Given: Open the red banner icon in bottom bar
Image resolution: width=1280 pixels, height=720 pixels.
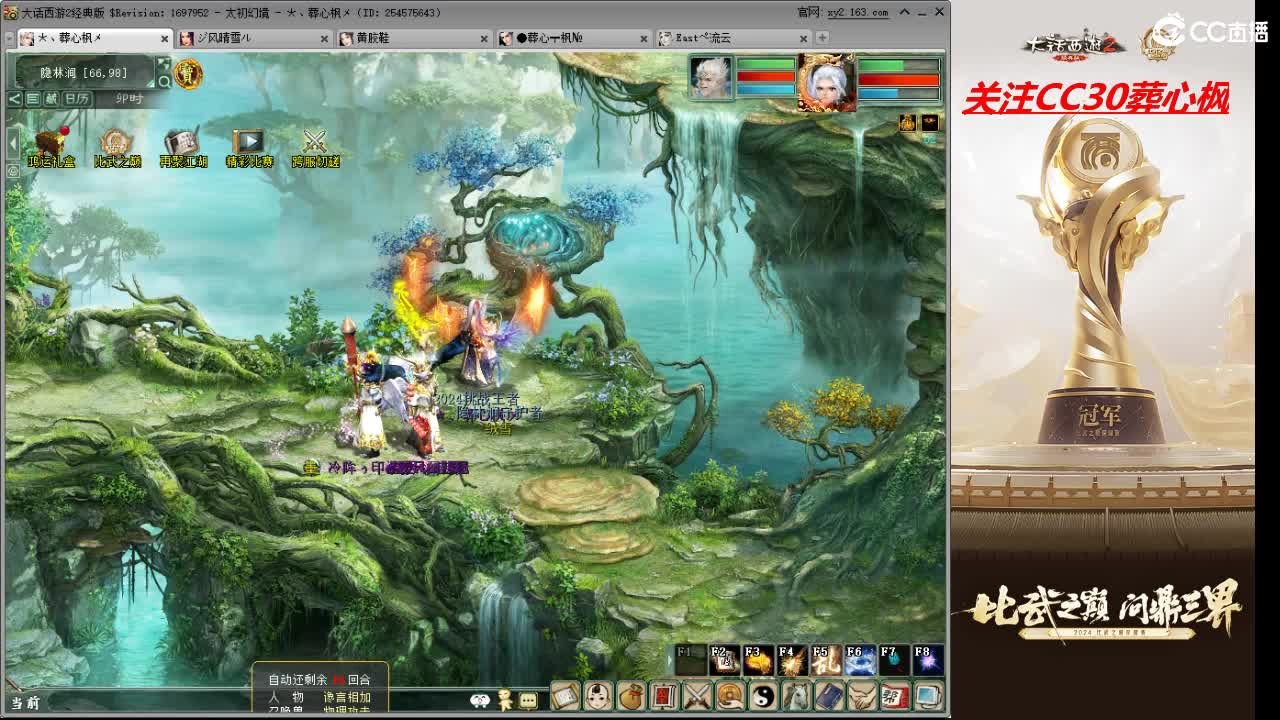Looking at the screenshot, I should (664, 695).
